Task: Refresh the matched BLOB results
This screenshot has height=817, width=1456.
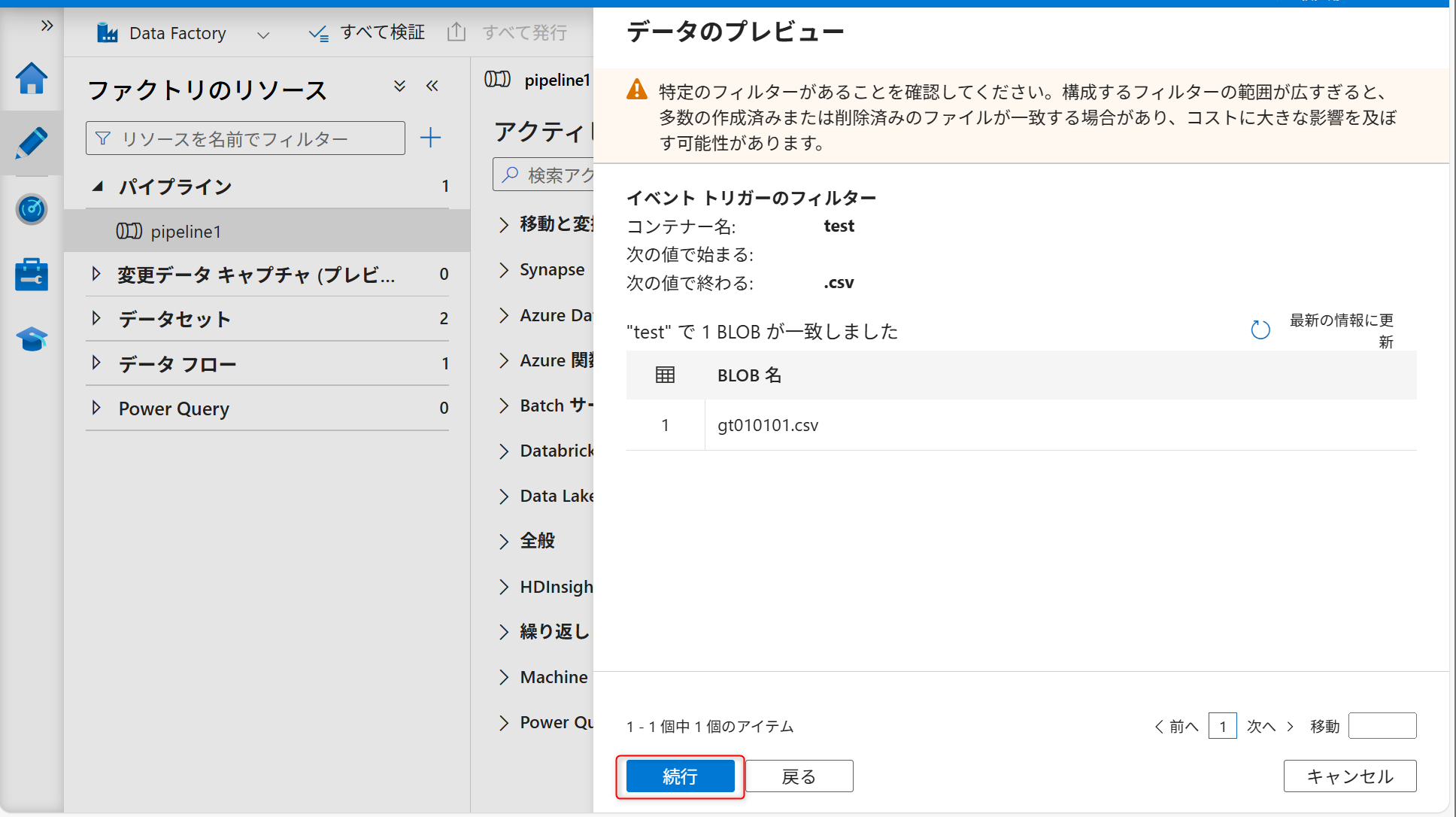Action: (x=1260, y=330)
